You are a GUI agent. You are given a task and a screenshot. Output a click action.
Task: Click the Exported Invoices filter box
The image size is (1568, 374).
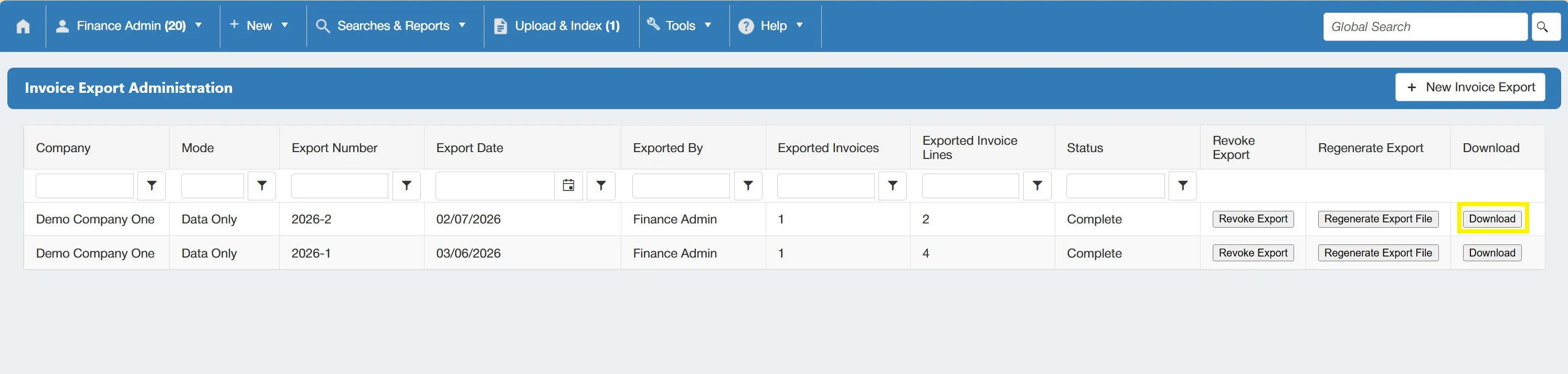826,186
